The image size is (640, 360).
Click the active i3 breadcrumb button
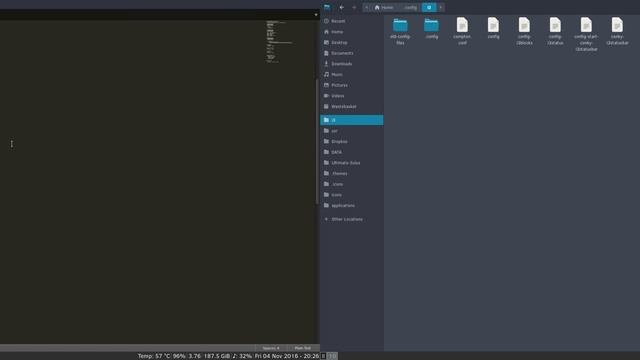(x=429, y=7)
